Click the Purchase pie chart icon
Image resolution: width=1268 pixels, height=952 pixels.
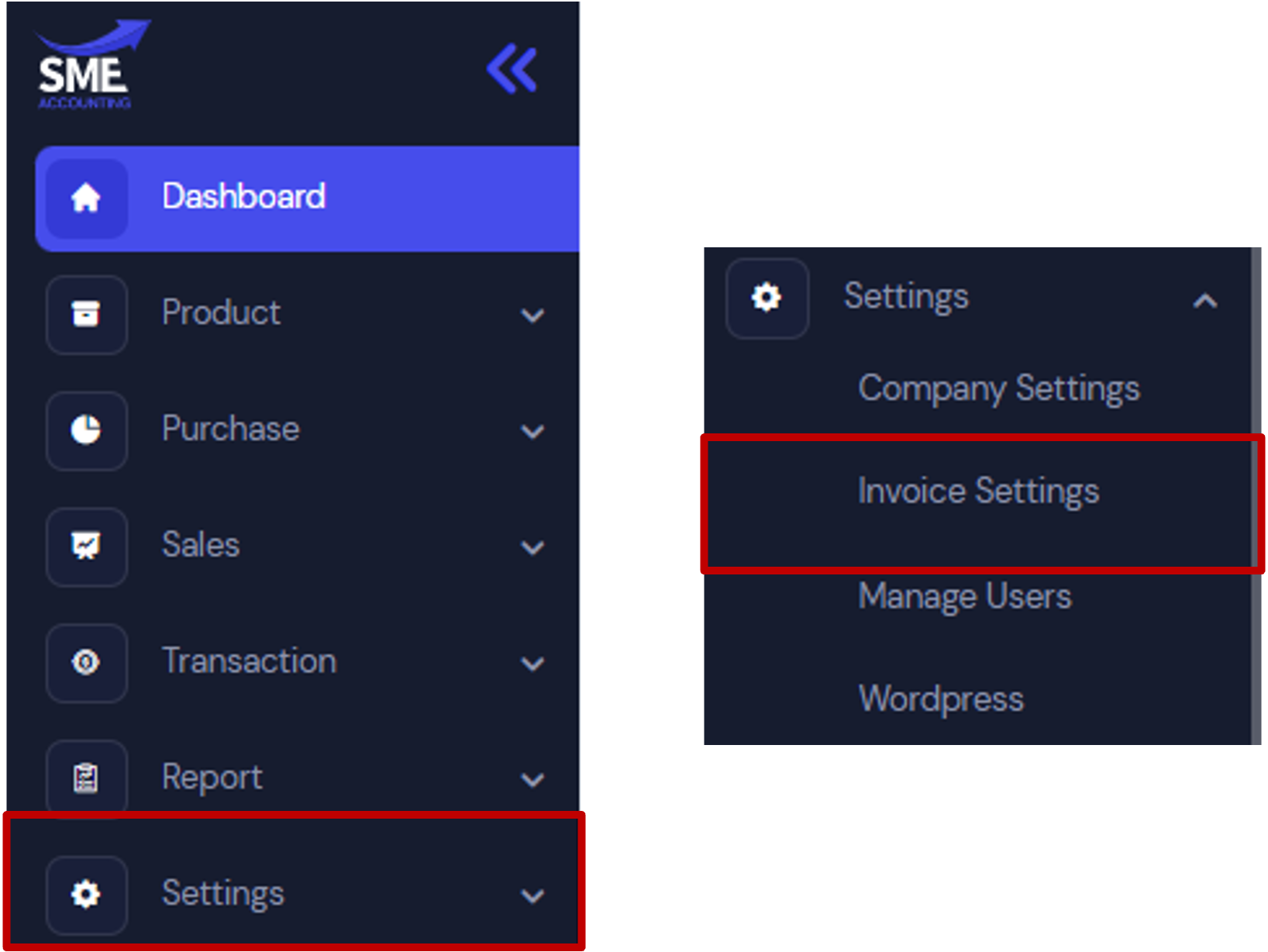(86, 431)
